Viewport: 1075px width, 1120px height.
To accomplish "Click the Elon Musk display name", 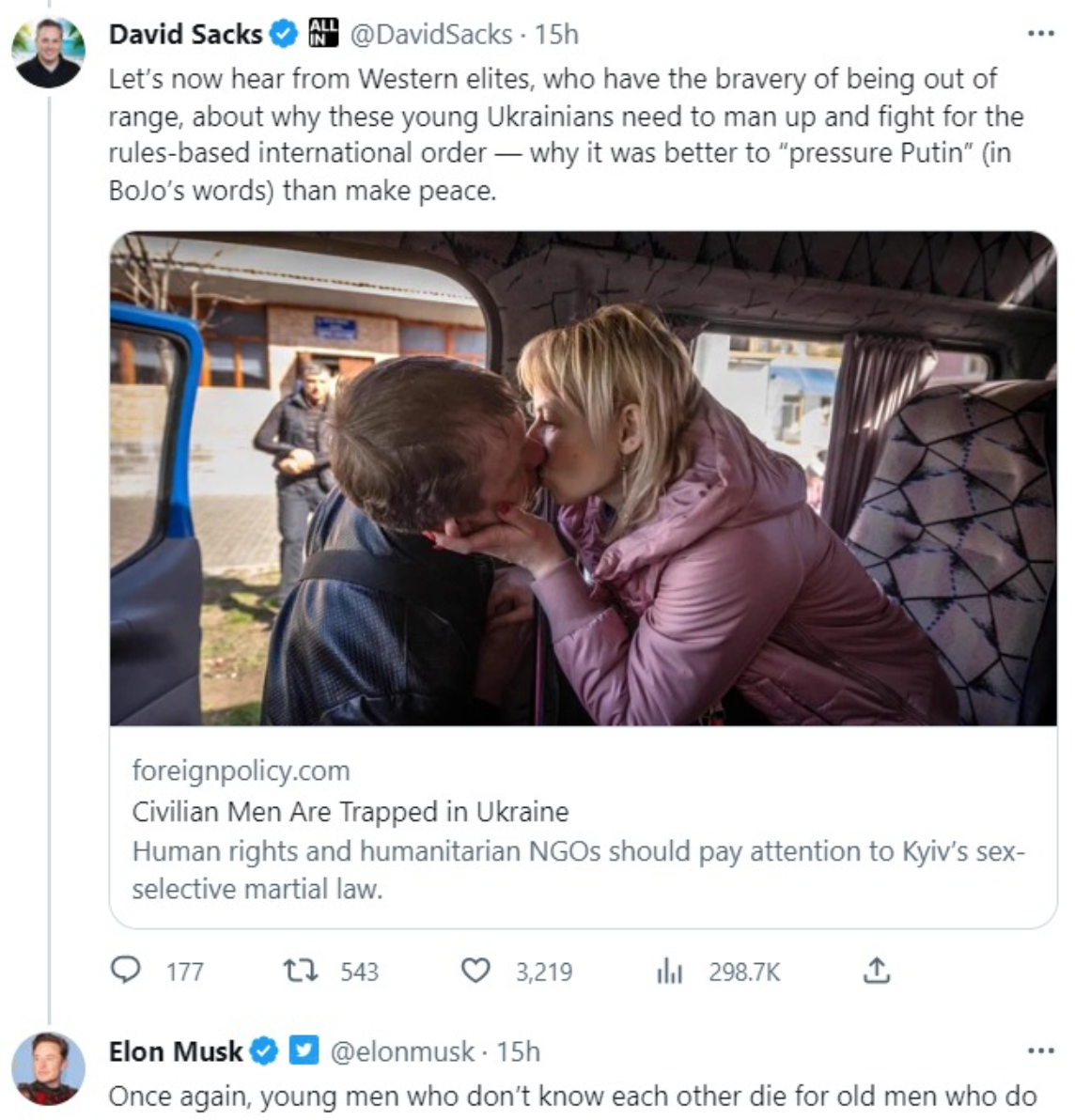I will click(176, 1050).
